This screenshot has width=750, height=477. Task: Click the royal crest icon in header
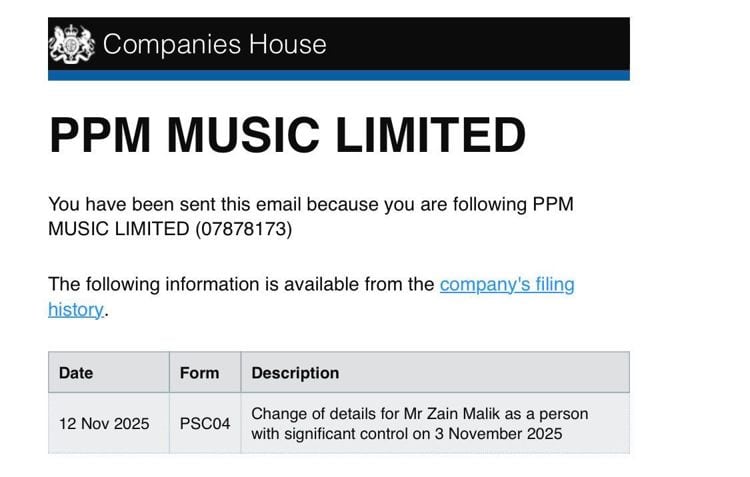(71, 44)
